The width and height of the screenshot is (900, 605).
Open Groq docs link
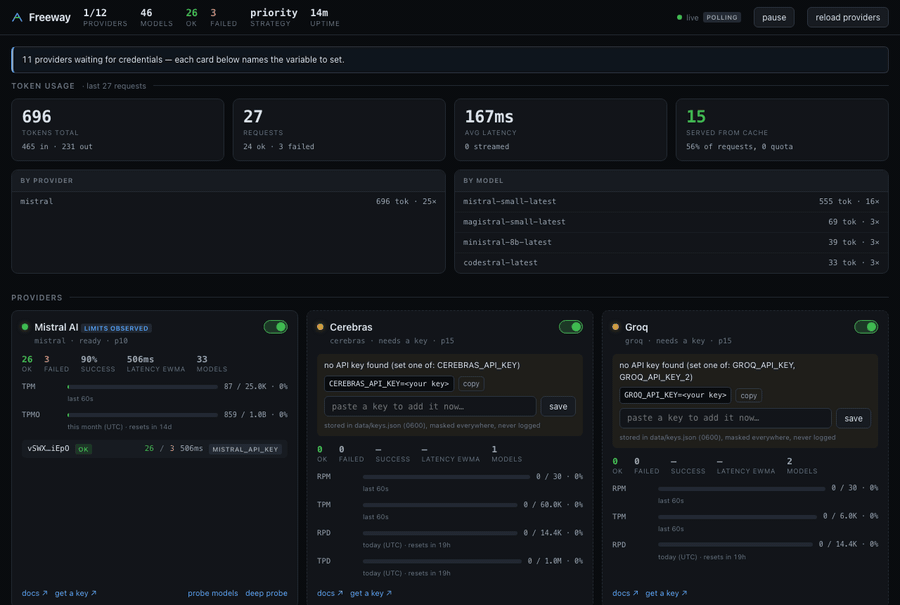coord(625,593)
